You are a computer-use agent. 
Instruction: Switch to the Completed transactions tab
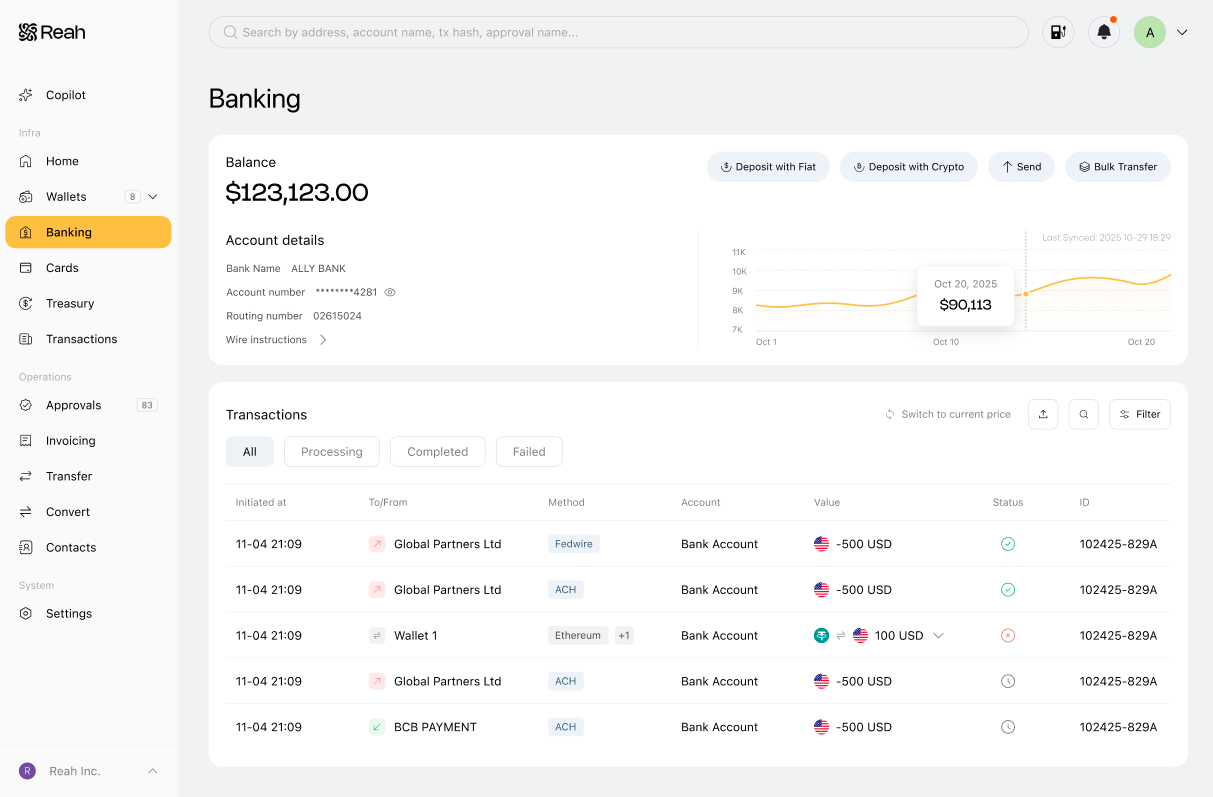[x=438, y=451]
